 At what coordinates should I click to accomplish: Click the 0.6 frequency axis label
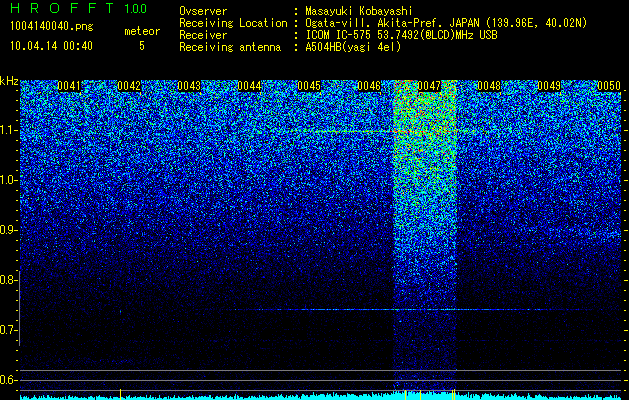[8, 380]
